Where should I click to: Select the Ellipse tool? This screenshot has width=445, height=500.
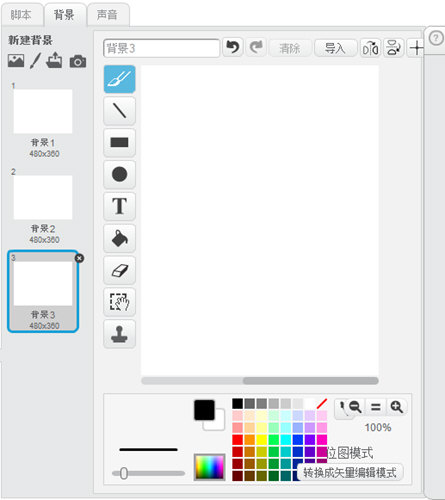point(119,174)
